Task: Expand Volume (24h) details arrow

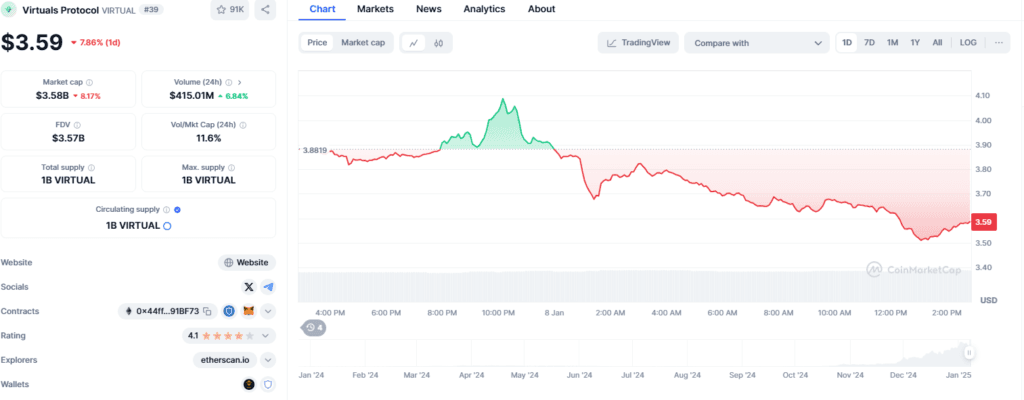Action: (x=240, y=82)
